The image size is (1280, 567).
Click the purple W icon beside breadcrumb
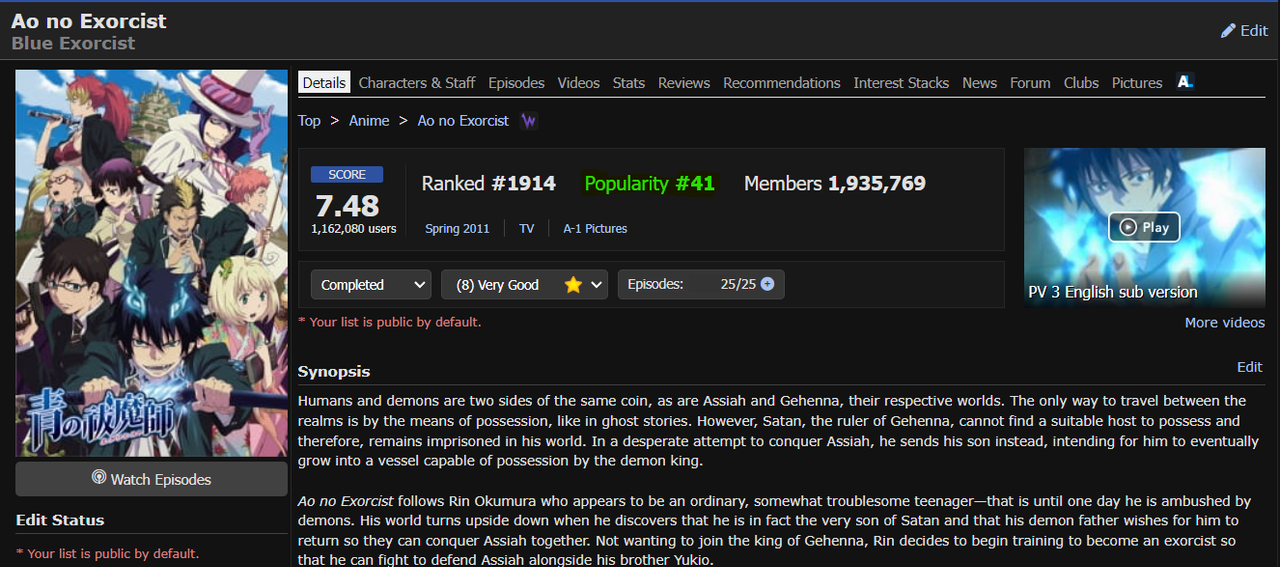pos(529,121)
